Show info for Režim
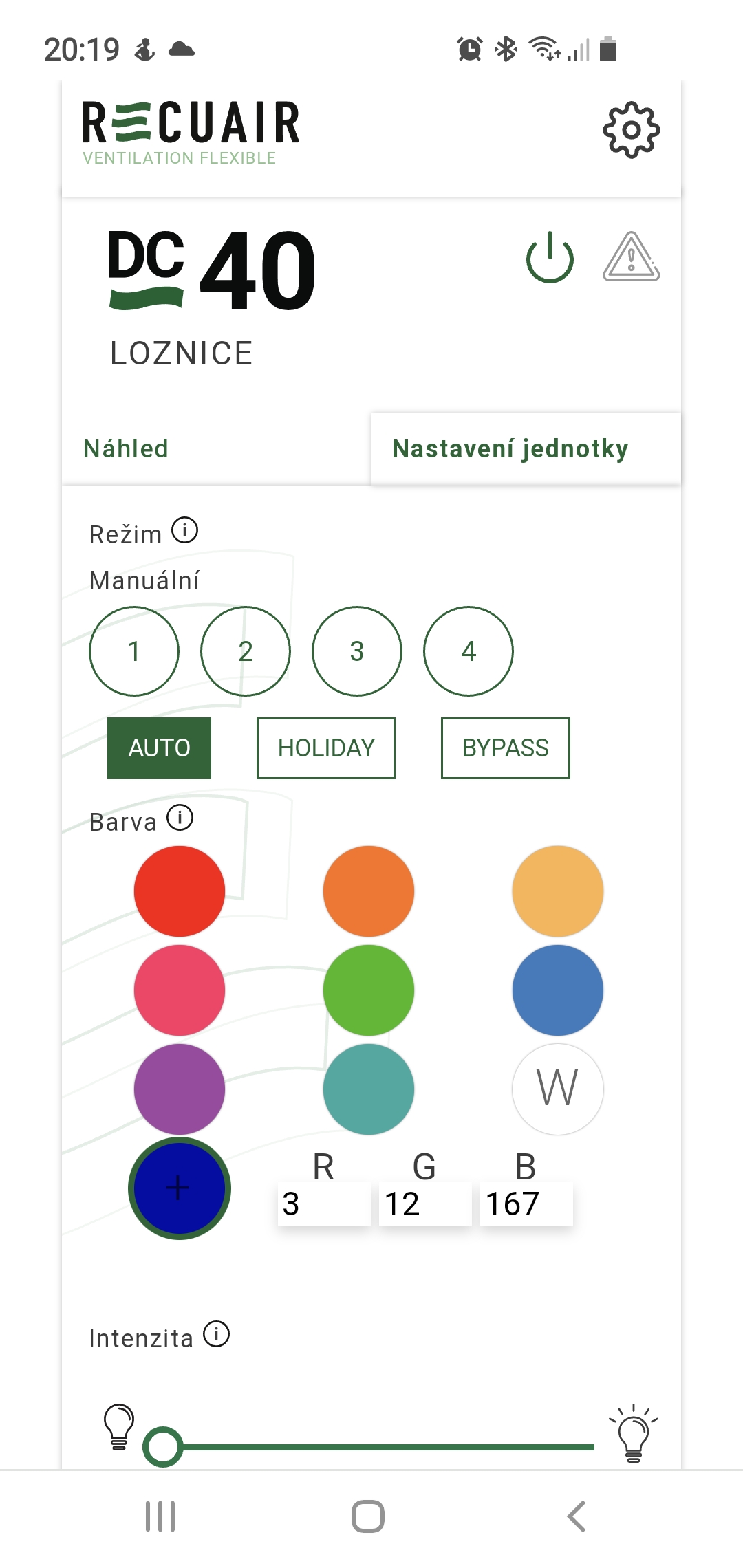743x1568 pixels. [x=184, y=530]
